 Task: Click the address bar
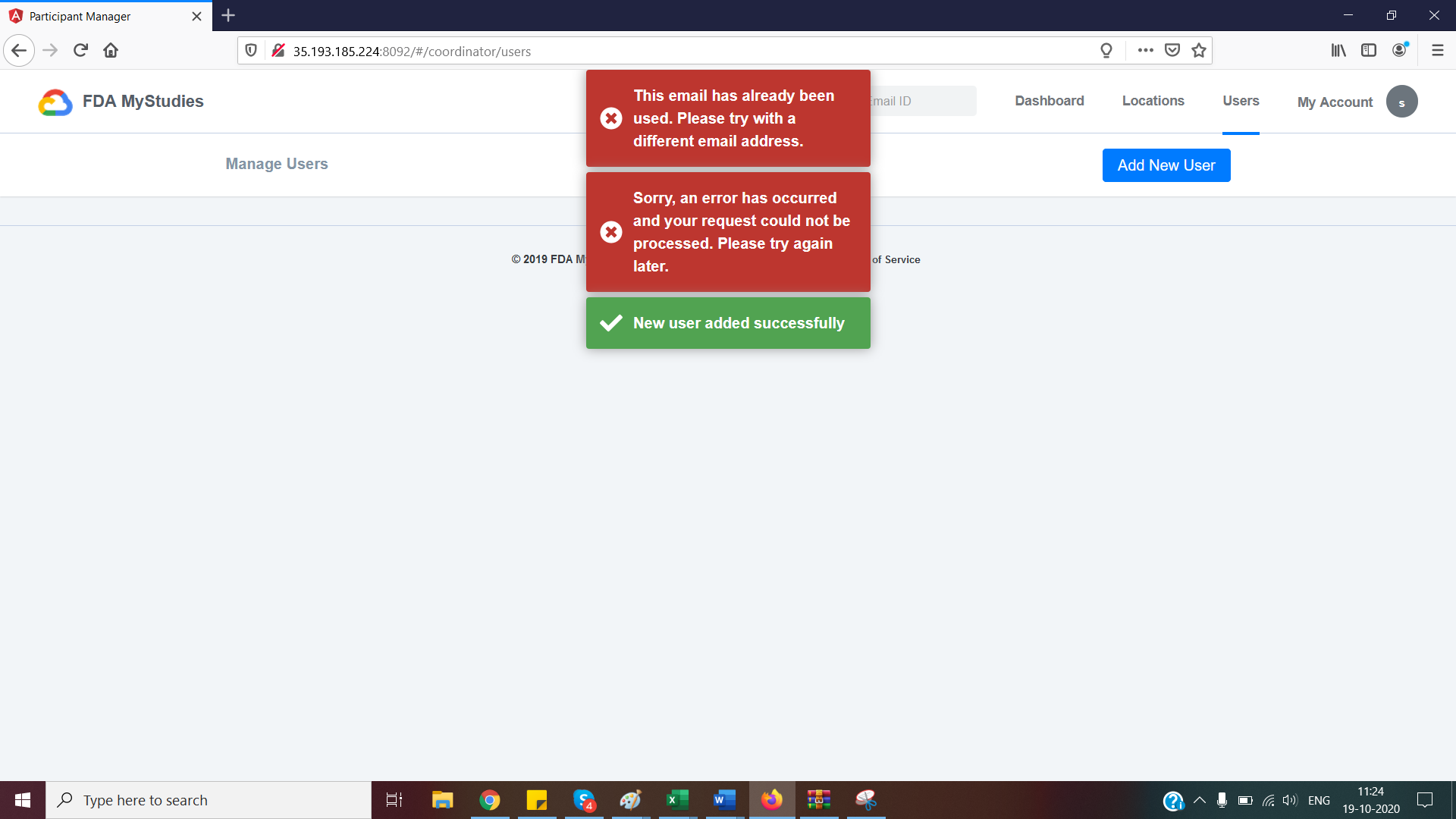682,51
